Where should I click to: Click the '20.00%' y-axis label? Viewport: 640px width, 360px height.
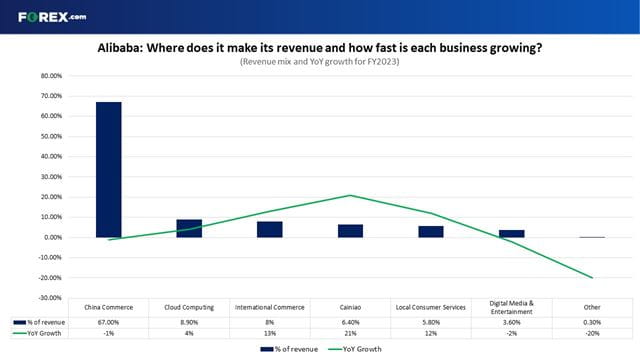[51, 197]
